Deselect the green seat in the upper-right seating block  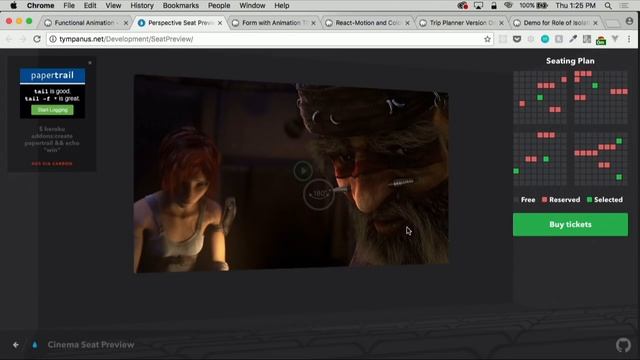pos(595,86)
